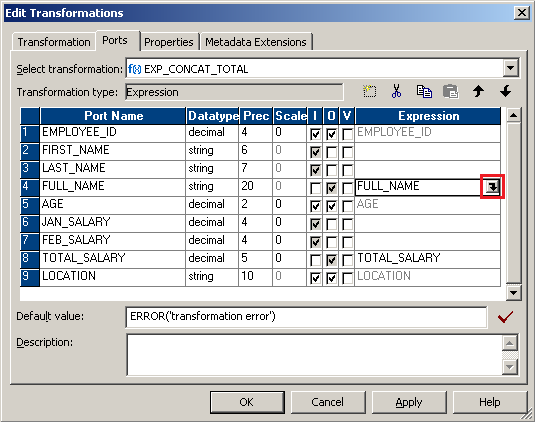
Task: Click into the Default value field
Action: (x=306, y=317)
